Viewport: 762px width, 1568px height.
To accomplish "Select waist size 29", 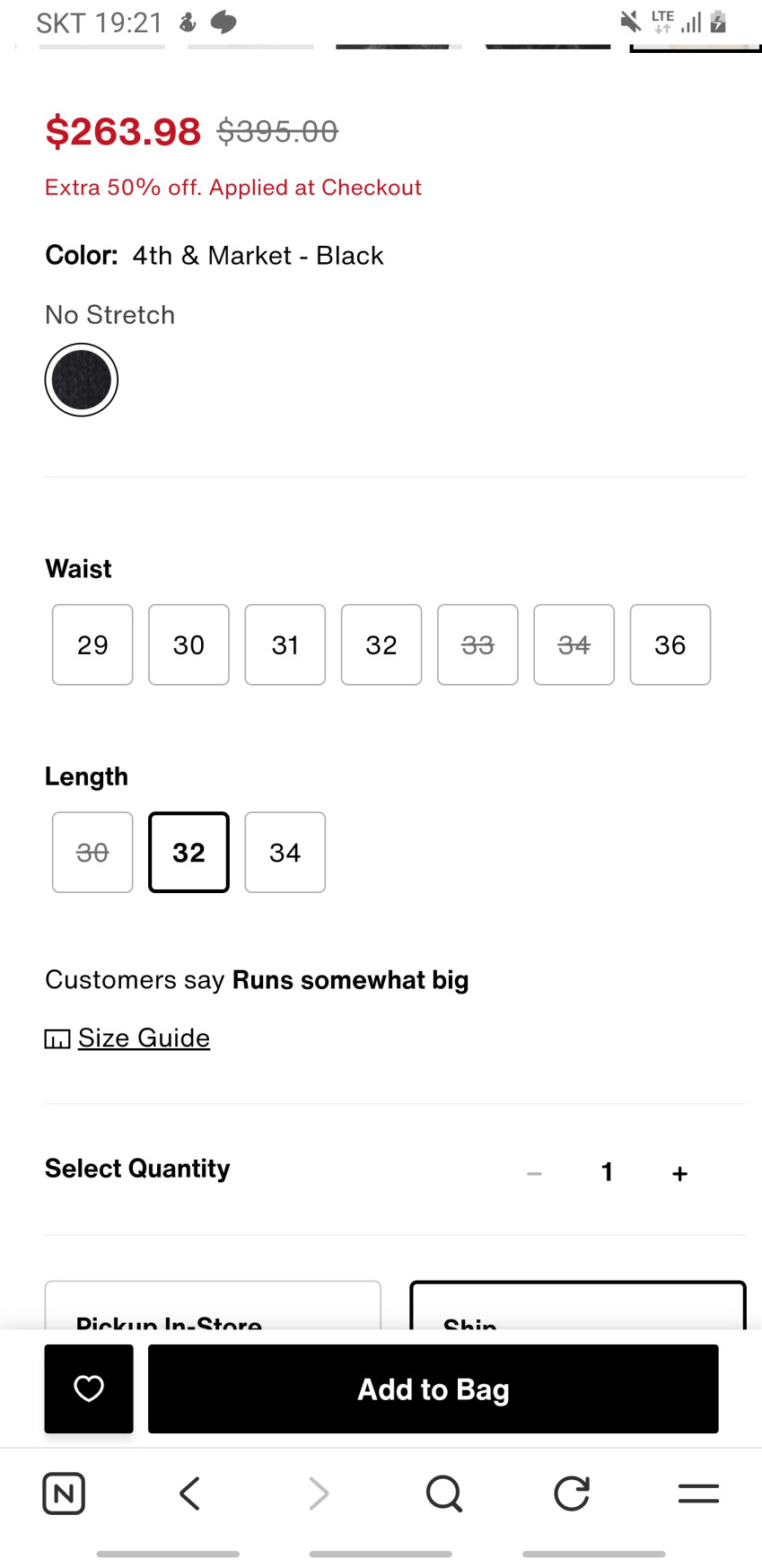I will [92, 644].
